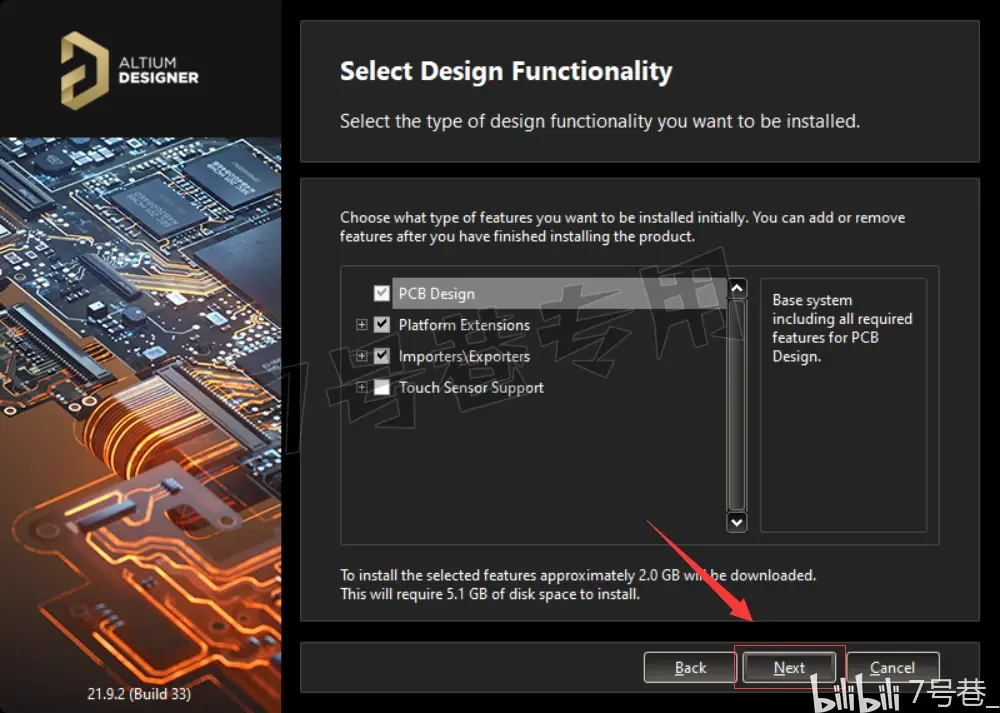Select the PCB Design row
Image resolution: width=1000 pixels, height=713 pixels.
coord(559,293)
